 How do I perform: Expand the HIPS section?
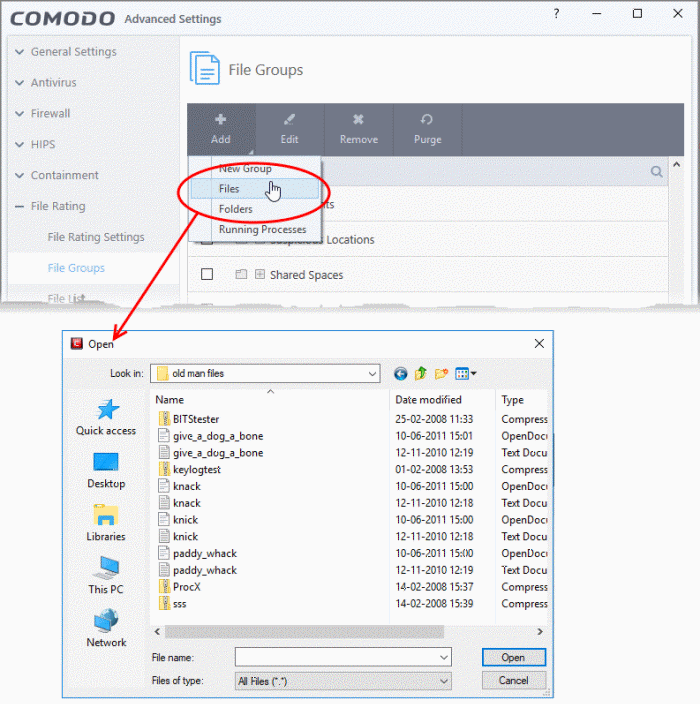tap(19, 145)
